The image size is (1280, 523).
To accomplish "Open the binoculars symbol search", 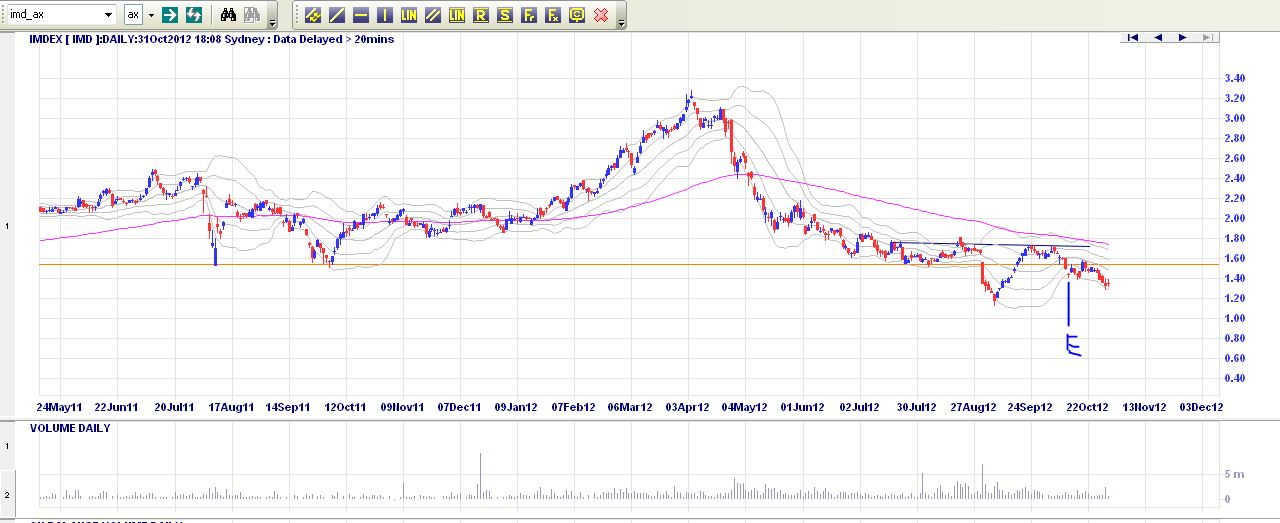I will point(228,15).
